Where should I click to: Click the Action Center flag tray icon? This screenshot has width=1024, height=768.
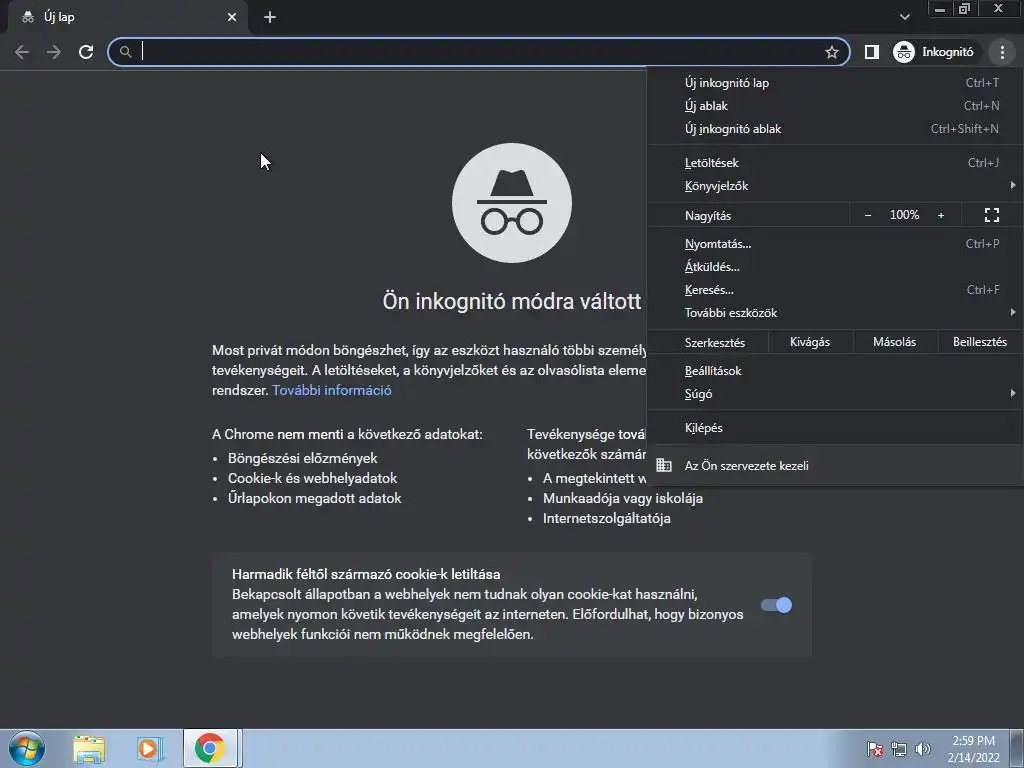tap(874, 749)
